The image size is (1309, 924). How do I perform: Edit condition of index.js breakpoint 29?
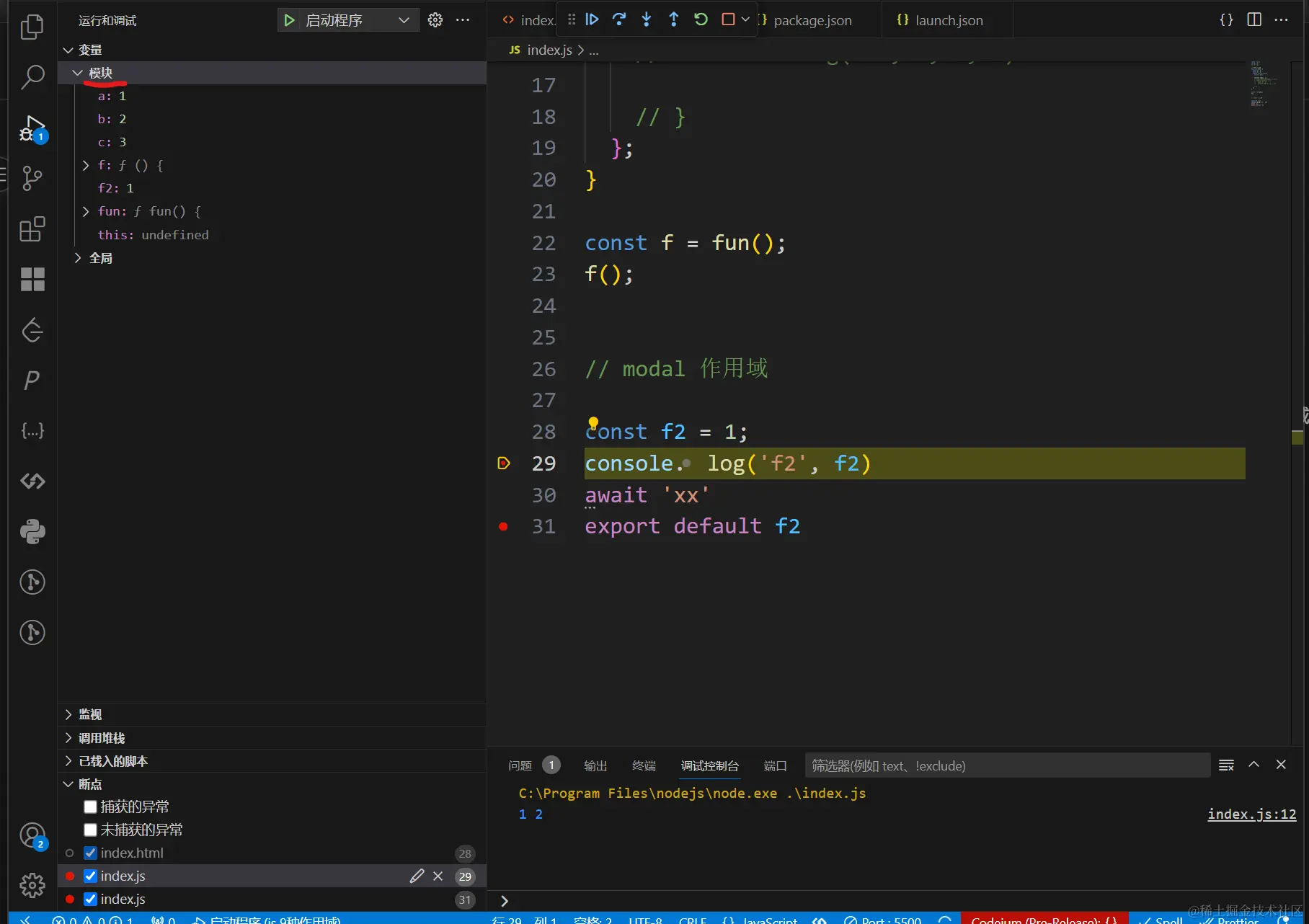pyautogui.click(x=417, y=876)
